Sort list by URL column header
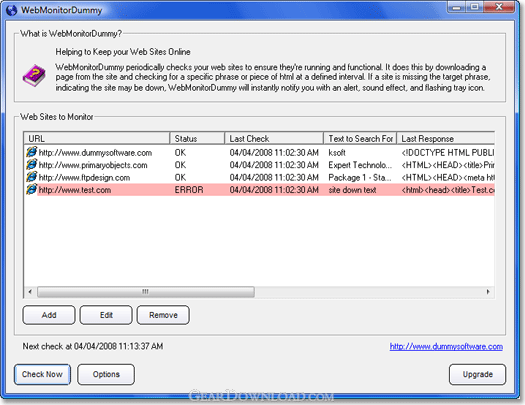Screen dimensions: 525x405 [x=97, y=139]
